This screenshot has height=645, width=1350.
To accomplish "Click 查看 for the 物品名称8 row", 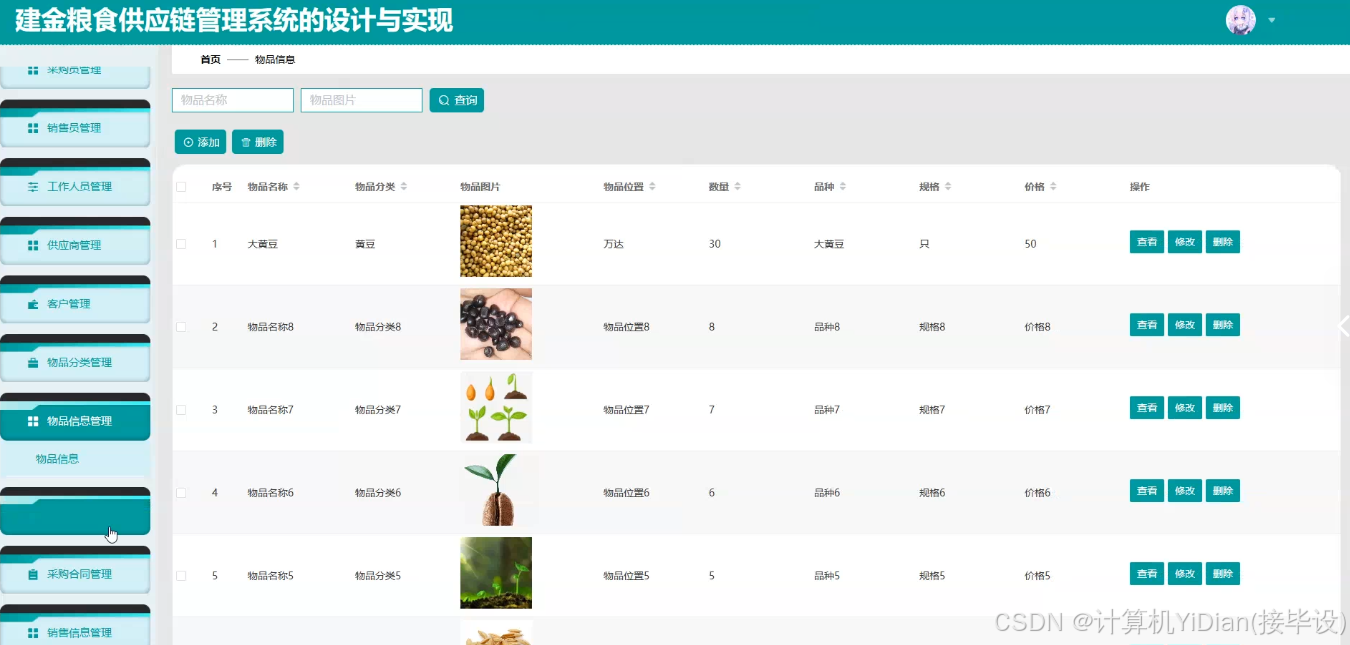I will (x=1147, y=325).
